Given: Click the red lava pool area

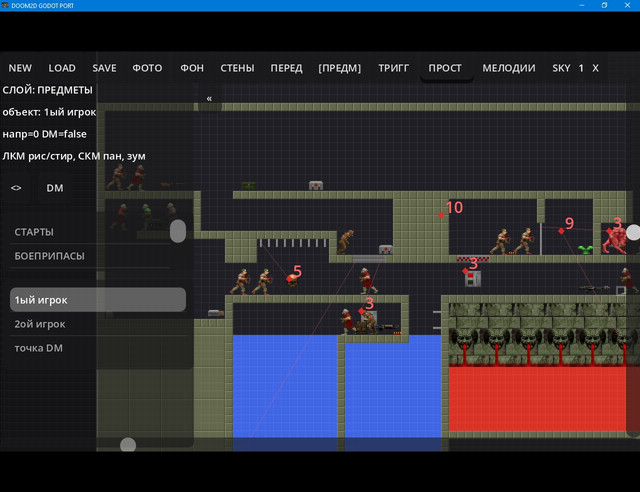Looking at the screenshot, I should 537,398.
